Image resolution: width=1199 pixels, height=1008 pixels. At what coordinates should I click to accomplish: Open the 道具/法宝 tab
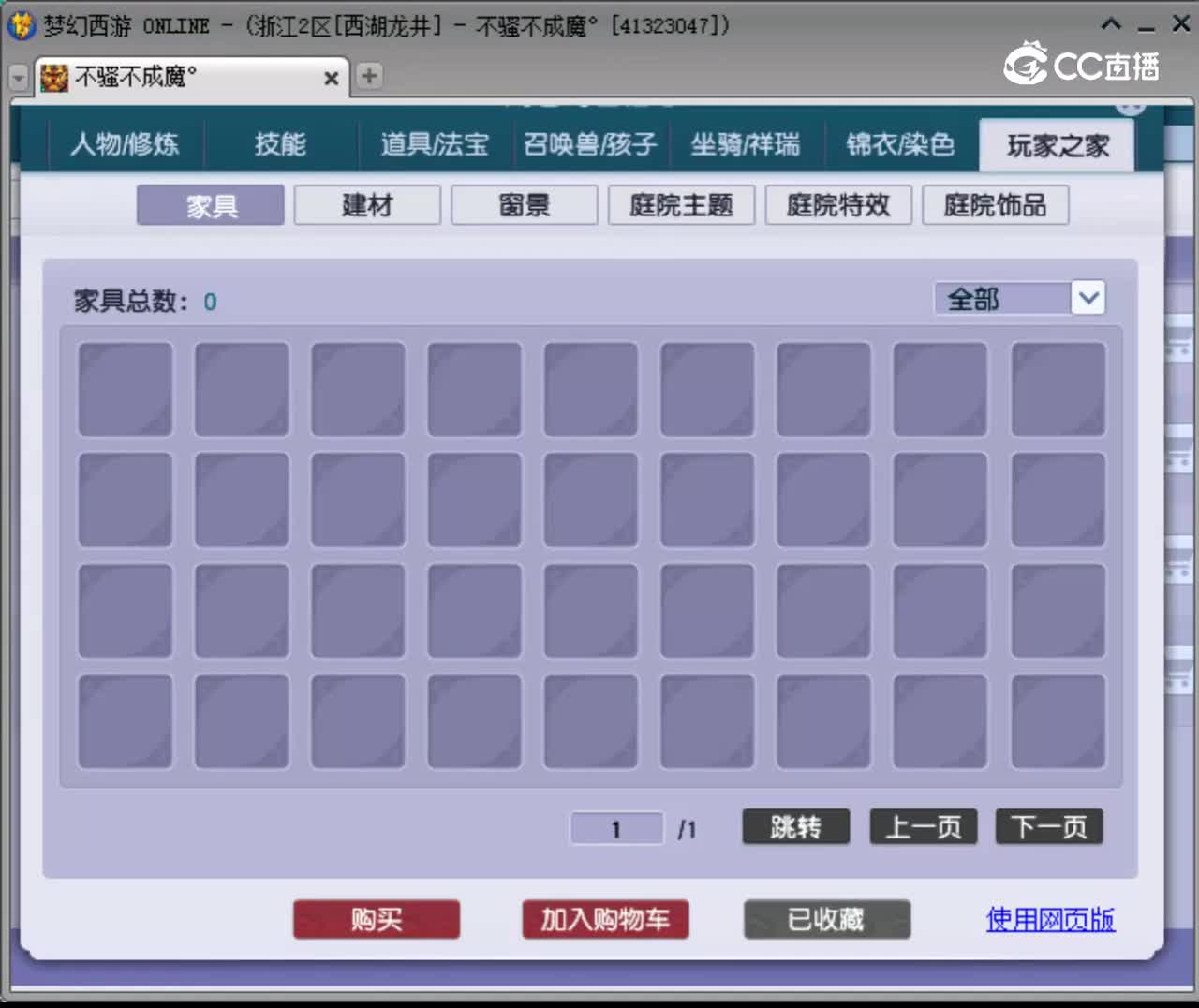tap(435, 144)
